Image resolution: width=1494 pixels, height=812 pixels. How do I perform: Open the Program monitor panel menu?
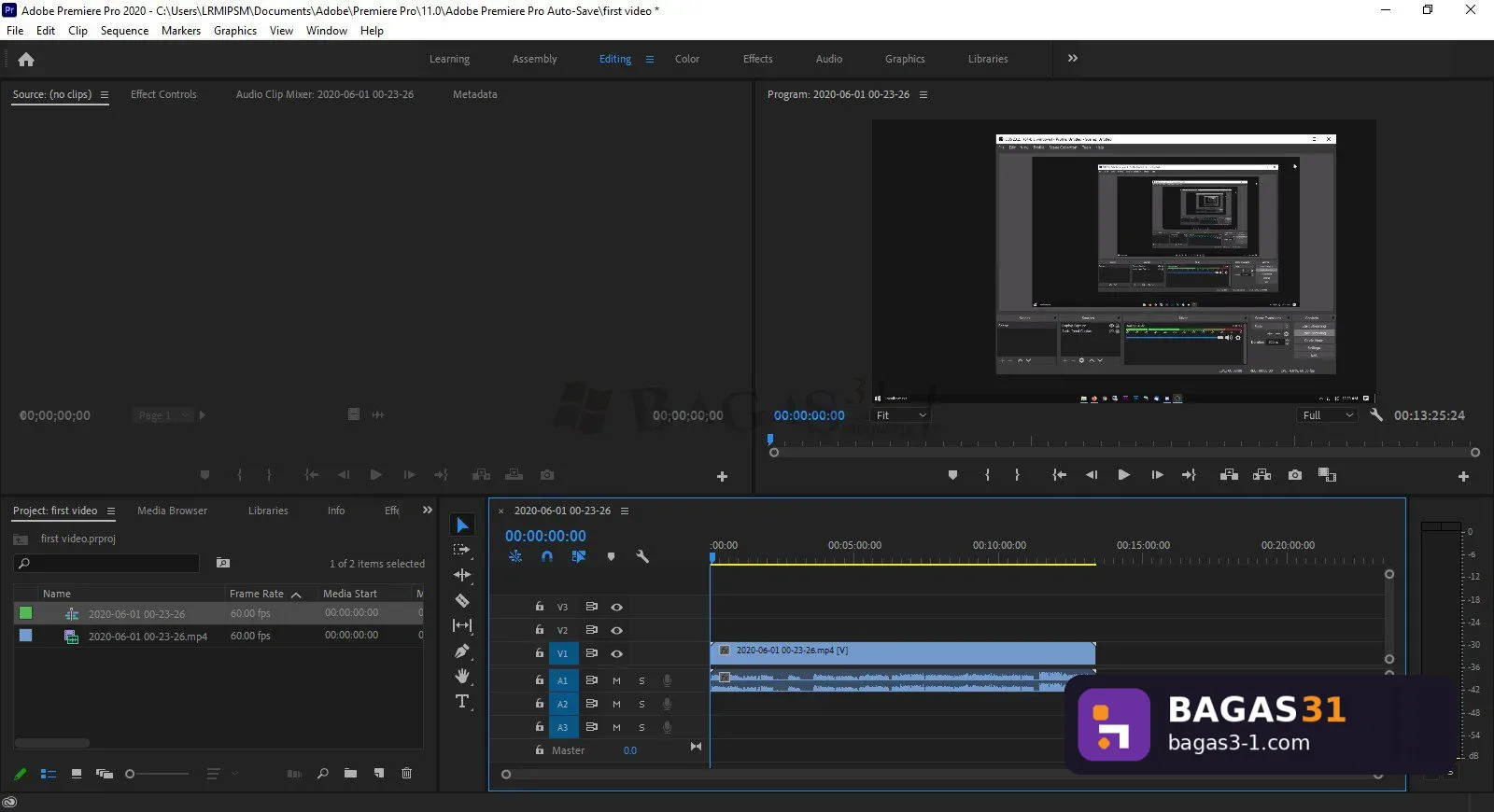[923, 94]
